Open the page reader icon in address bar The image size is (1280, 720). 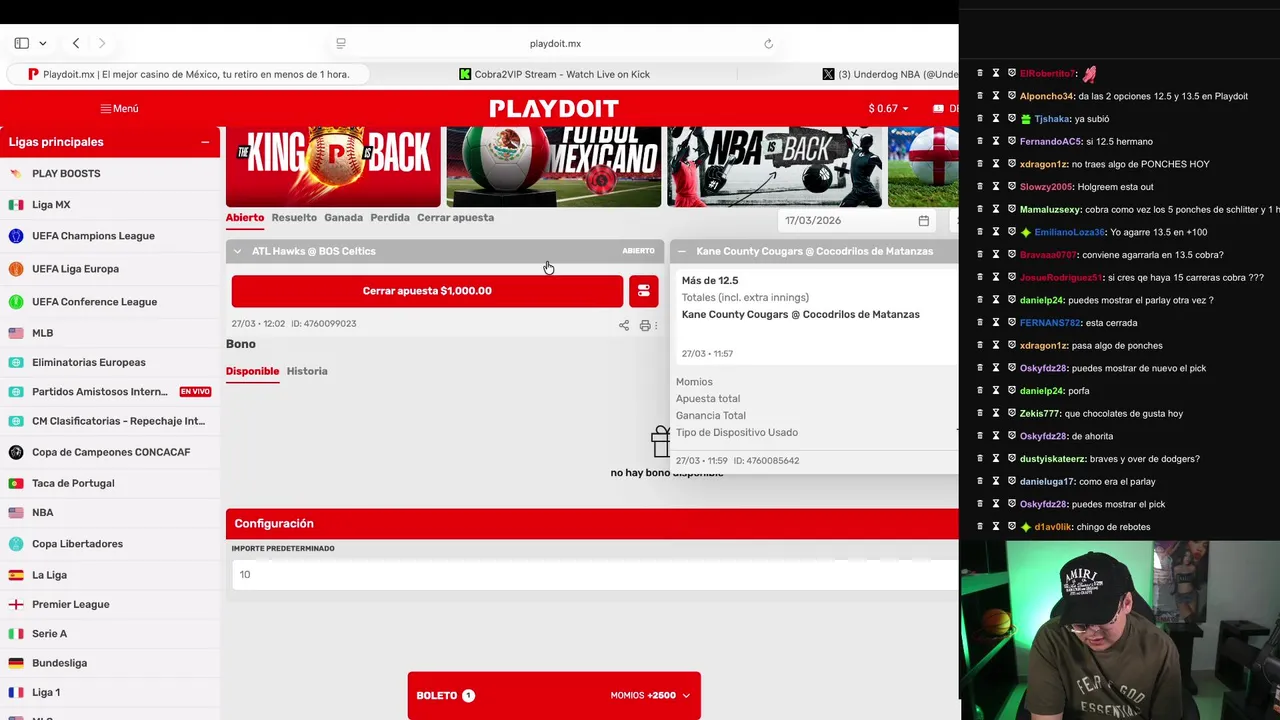[x=341, y=43]
